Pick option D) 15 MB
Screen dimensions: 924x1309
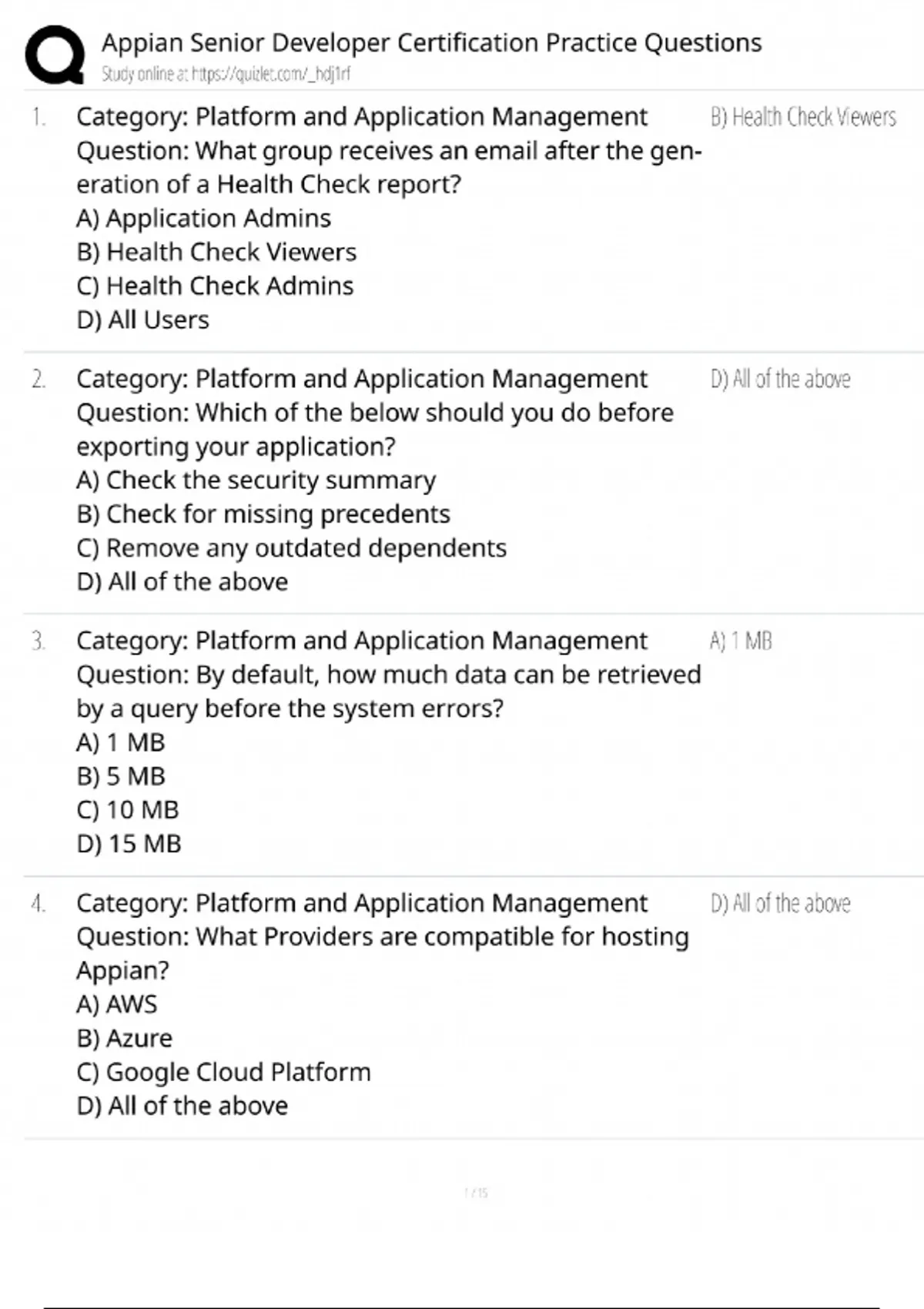pyautogui.click(x=129, y=844)
